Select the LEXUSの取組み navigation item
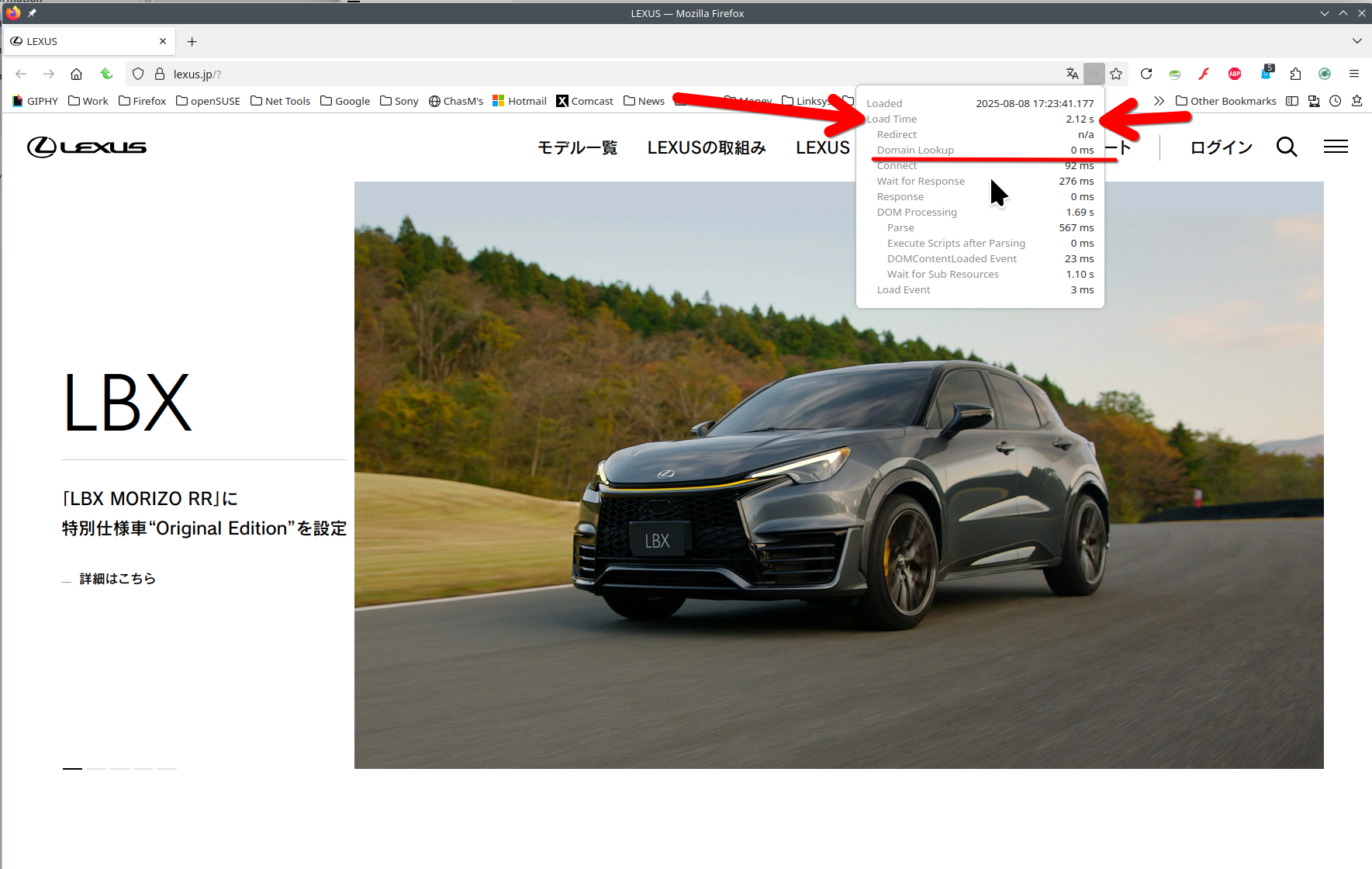1372x869 pixels. tap(707, 147)
